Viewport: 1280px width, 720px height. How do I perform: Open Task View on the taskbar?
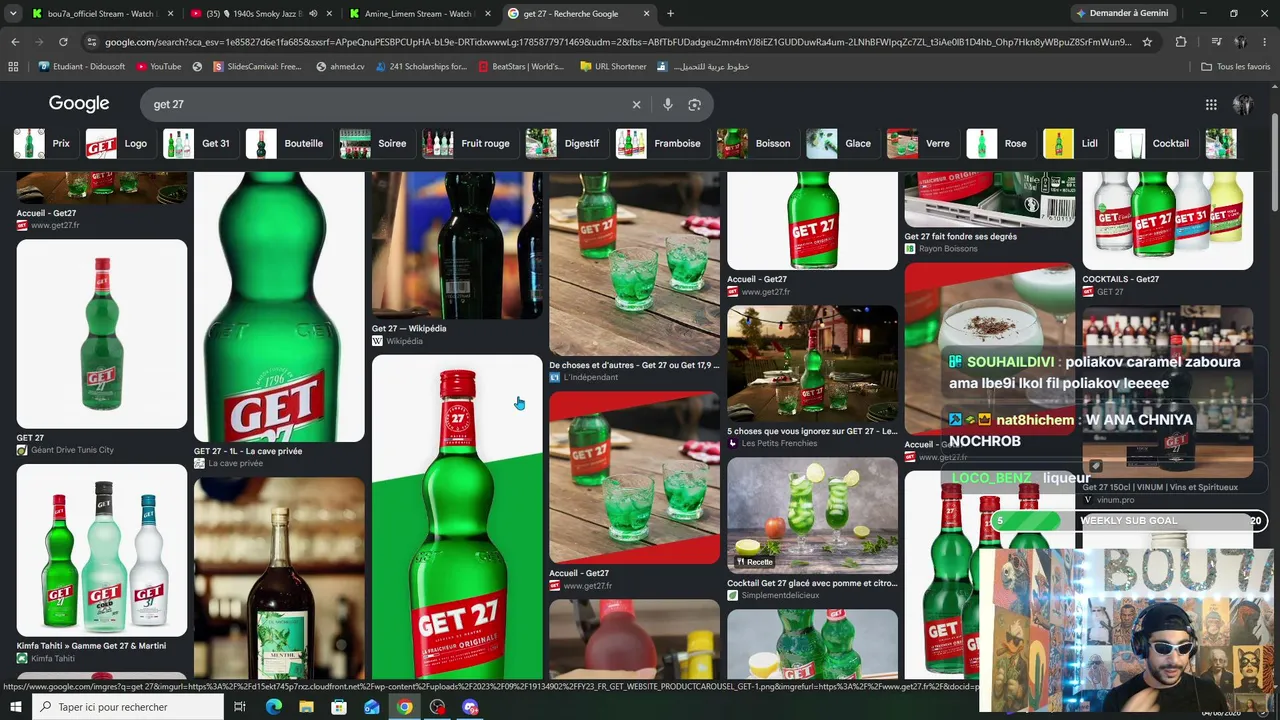[240, 707]
